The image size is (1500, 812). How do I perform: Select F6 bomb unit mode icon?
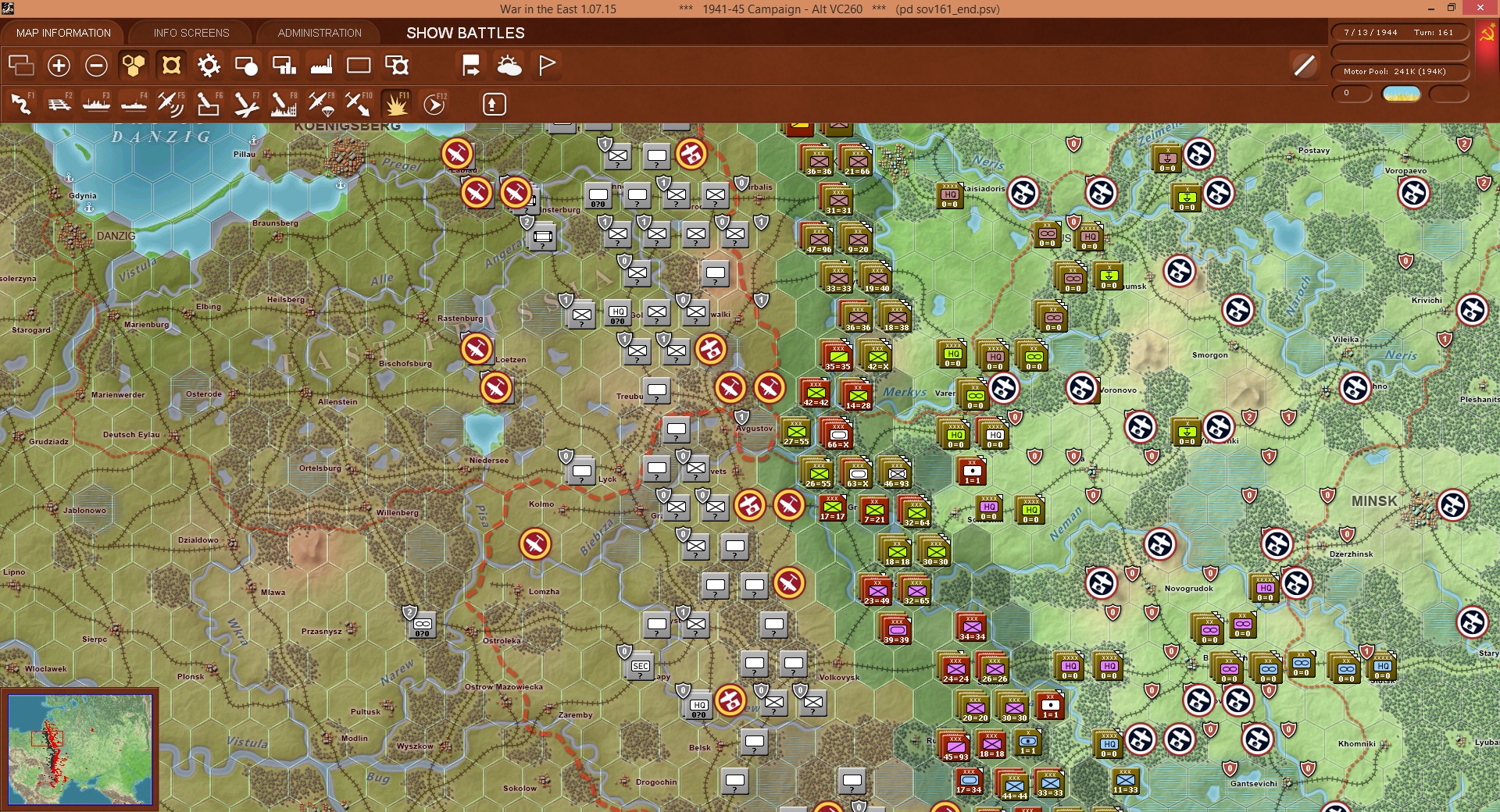[209, 104]
